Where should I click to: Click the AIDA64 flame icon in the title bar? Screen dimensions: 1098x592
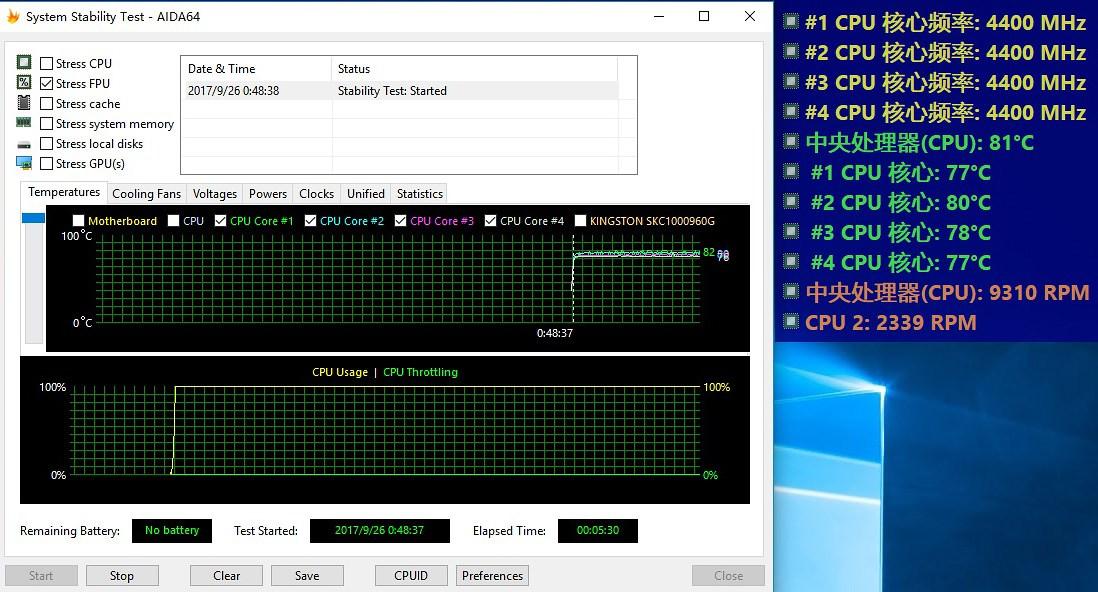coord(13,16)
